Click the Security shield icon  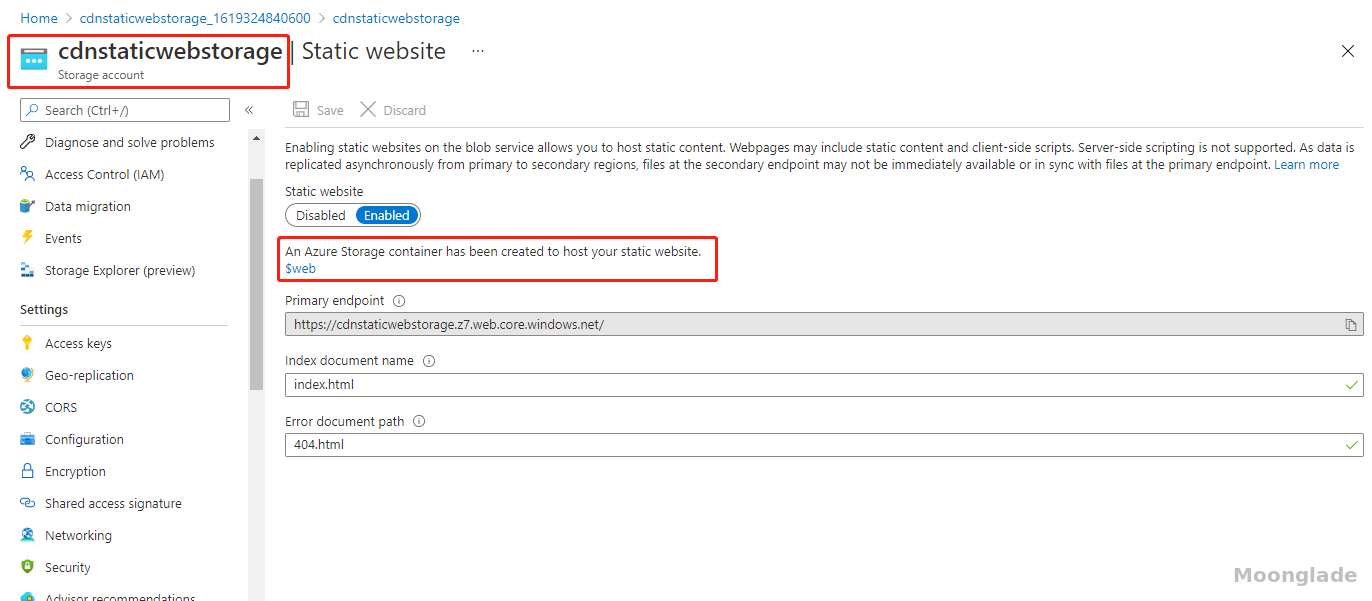[x=28, y=567]
